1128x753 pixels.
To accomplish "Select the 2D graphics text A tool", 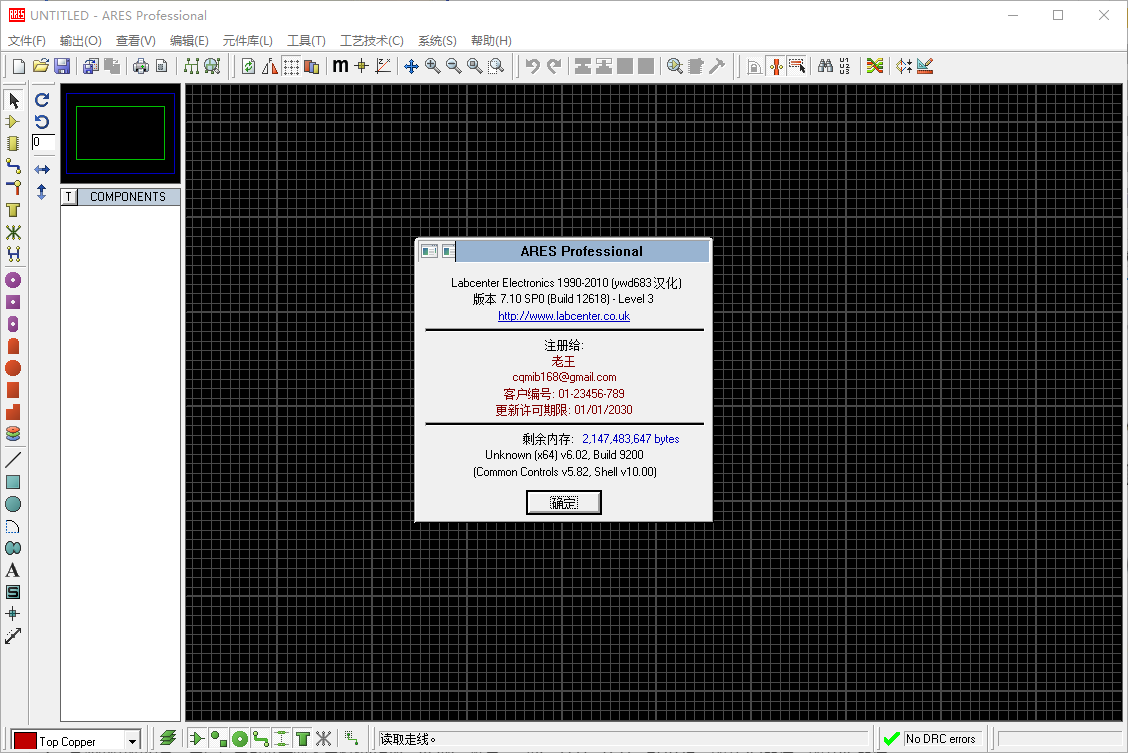I will click(13, 570).
